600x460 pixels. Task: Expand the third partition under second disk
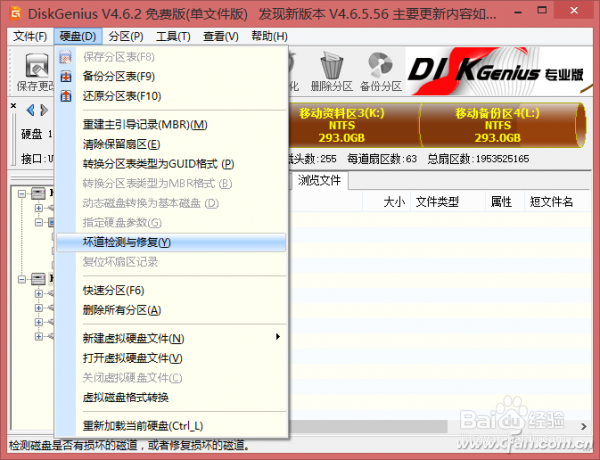tap(38, 322)
